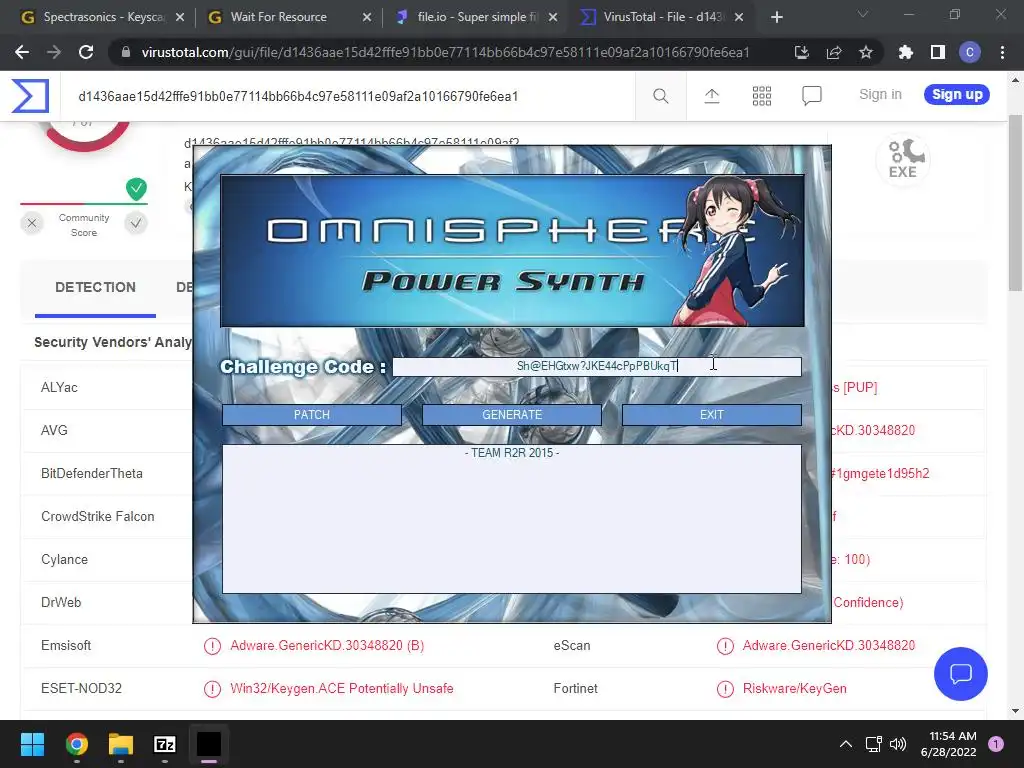Show hidden system tray icons chevron

click(846, 744)
